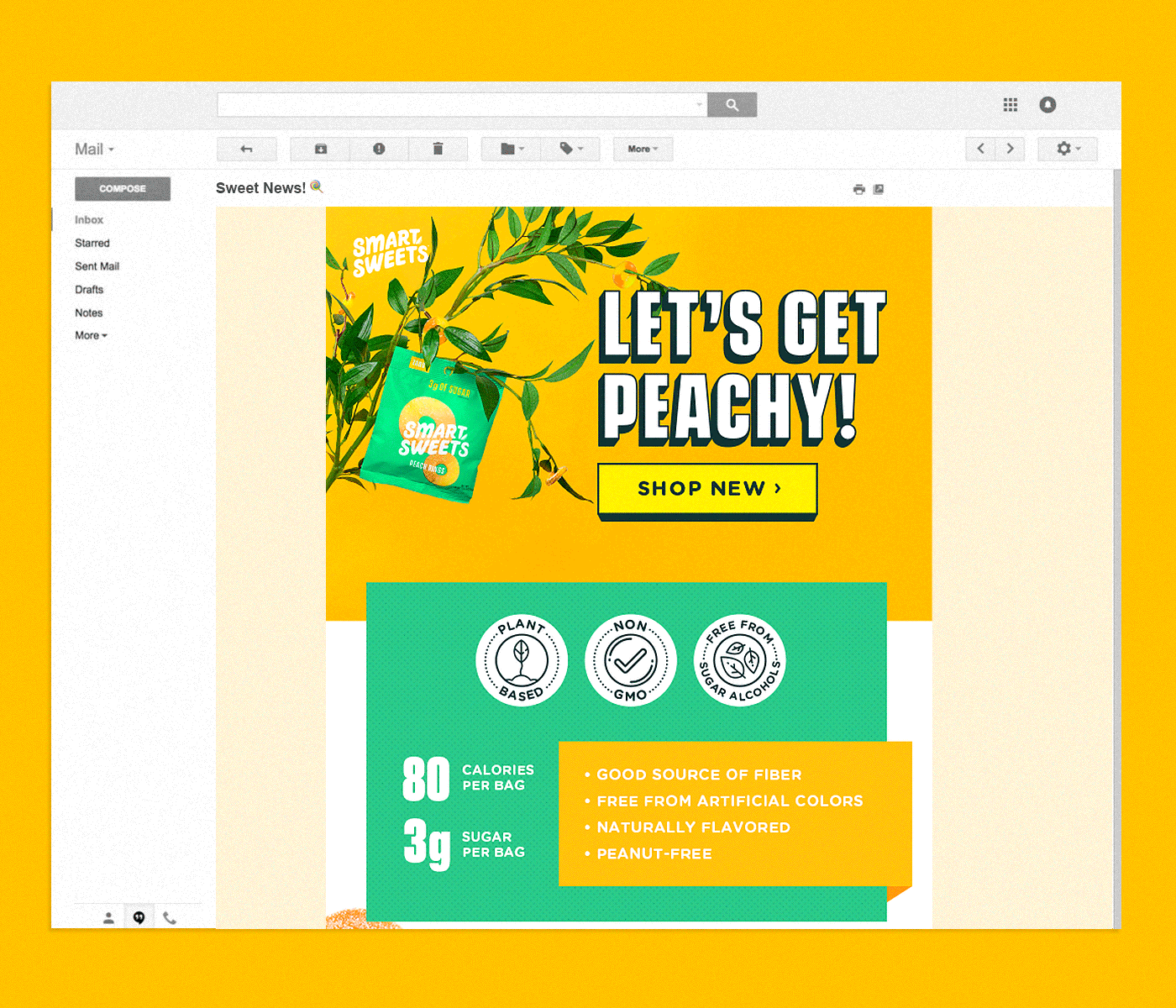
Task: Open the labels tag dropdown
Action: (570, 149)
